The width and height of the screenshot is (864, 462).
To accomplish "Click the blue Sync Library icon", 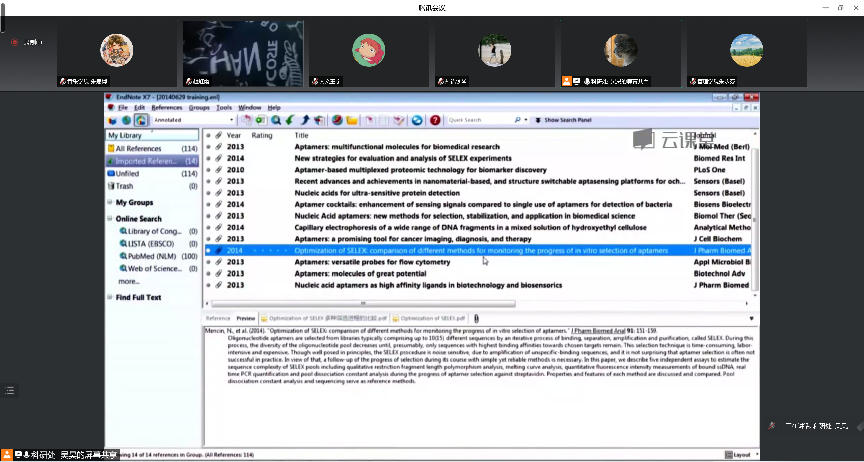I will (417, 120).
